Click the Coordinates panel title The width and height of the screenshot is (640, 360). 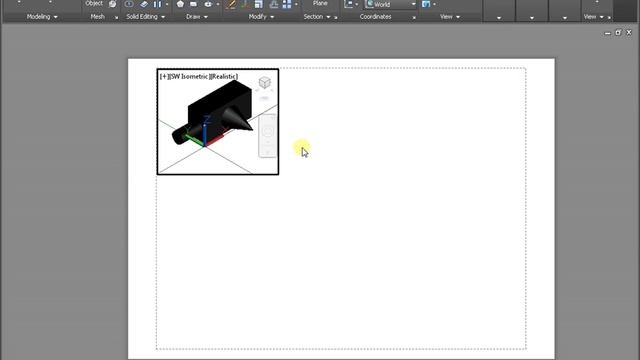(x=376, y=17)
